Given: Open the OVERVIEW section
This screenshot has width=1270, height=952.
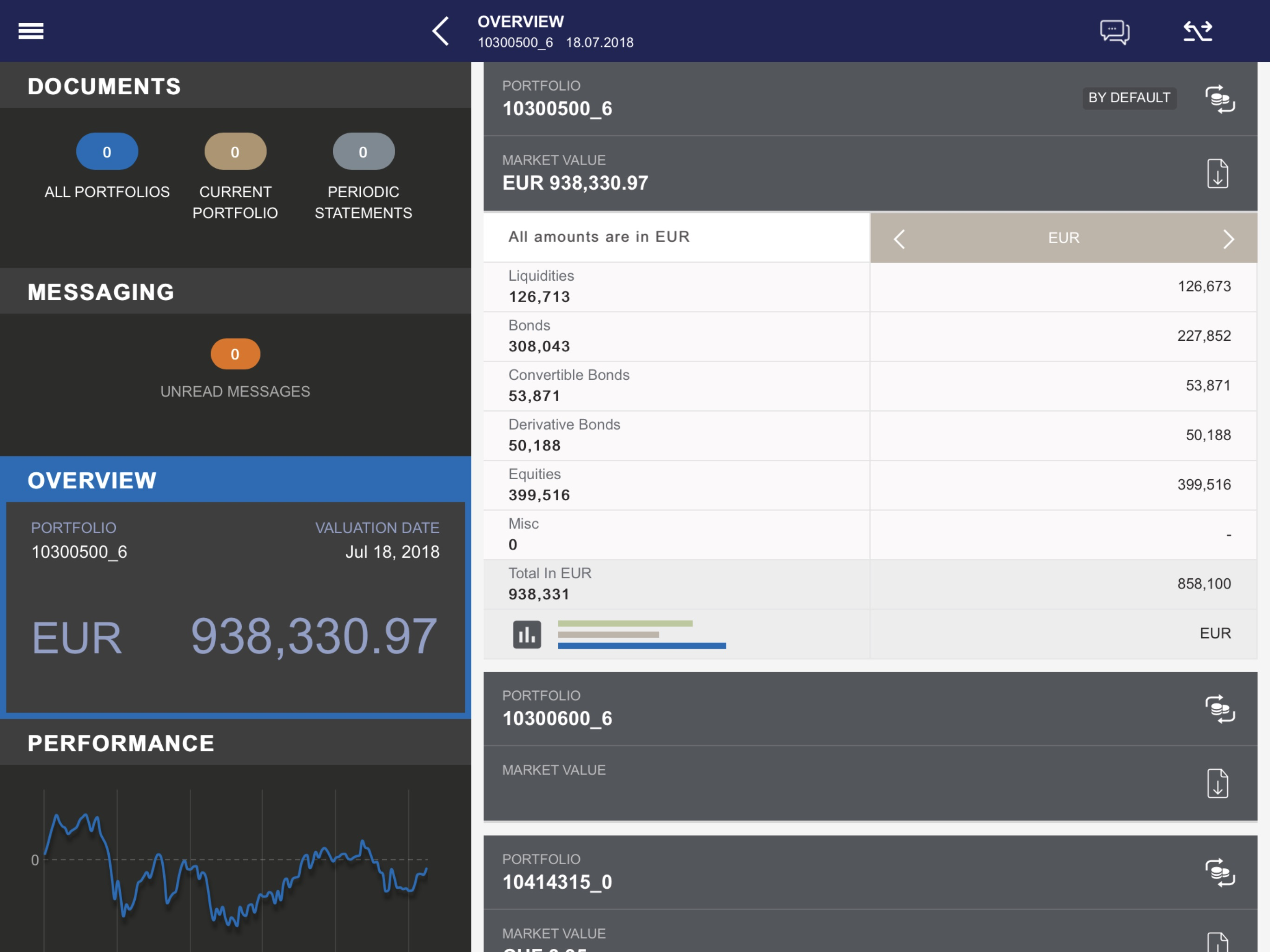Looking at the screenshot, I should coord(235,479).
